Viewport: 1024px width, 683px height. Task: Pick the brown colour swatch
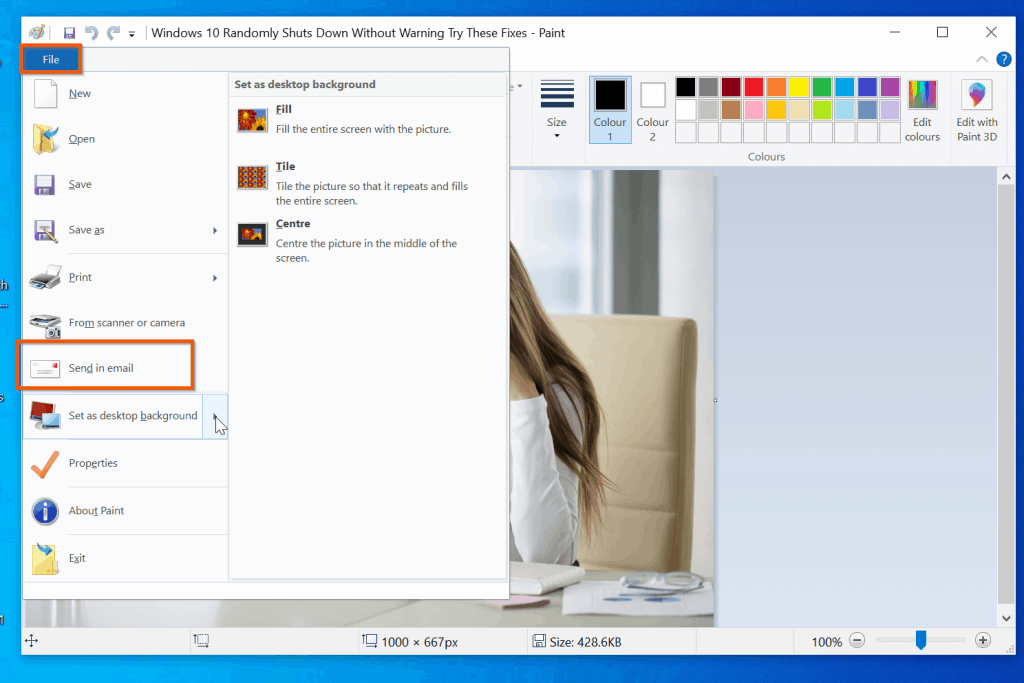point(731,110)
